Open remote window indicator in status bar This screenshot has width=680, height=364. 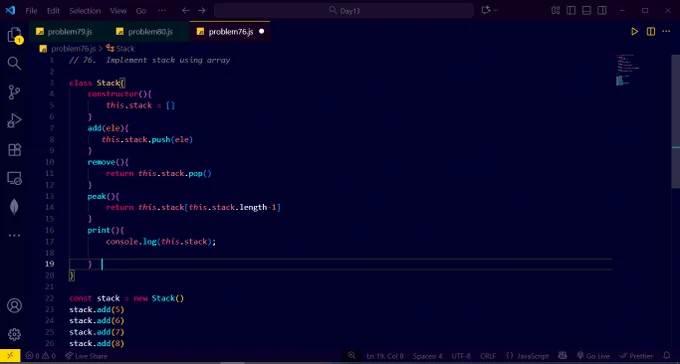pos(10,356)
